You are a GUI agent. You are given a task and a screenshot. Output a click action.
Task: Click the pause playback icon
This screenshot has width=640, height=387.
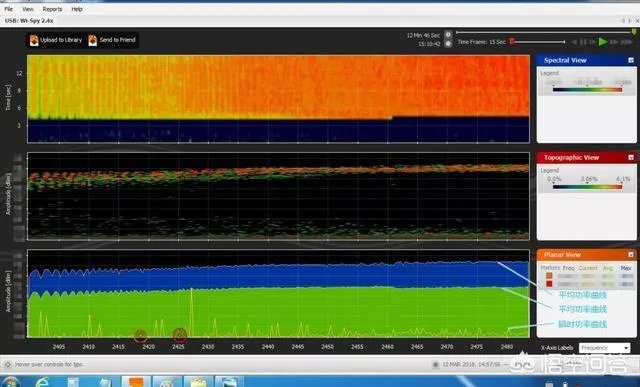(x=583, y=42)
